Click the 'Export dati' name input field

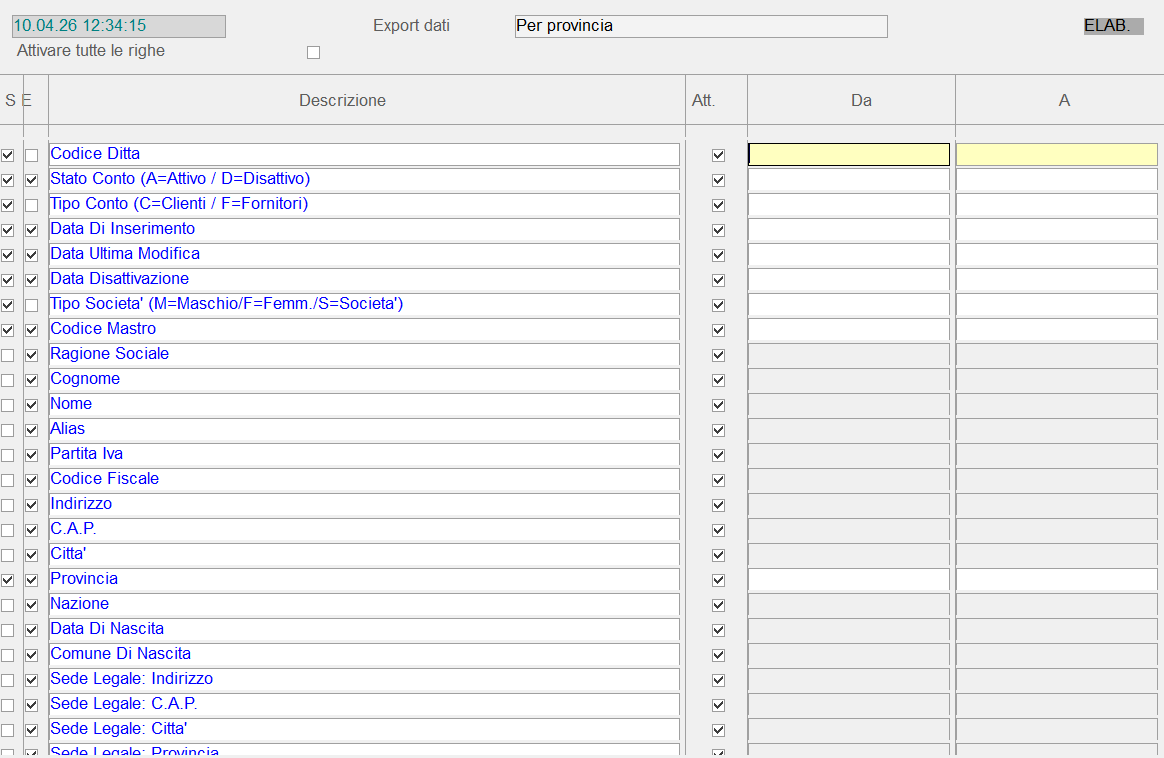700,26
